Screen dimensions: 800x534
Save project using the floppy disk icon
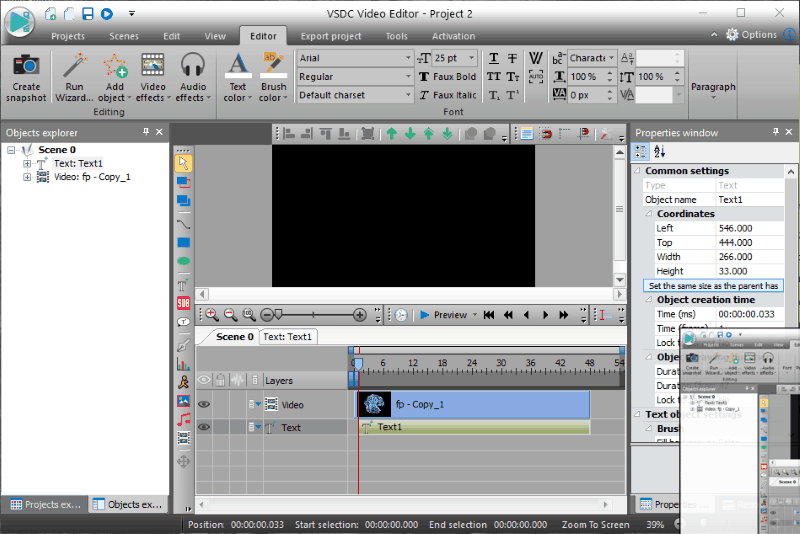point(88,13)
